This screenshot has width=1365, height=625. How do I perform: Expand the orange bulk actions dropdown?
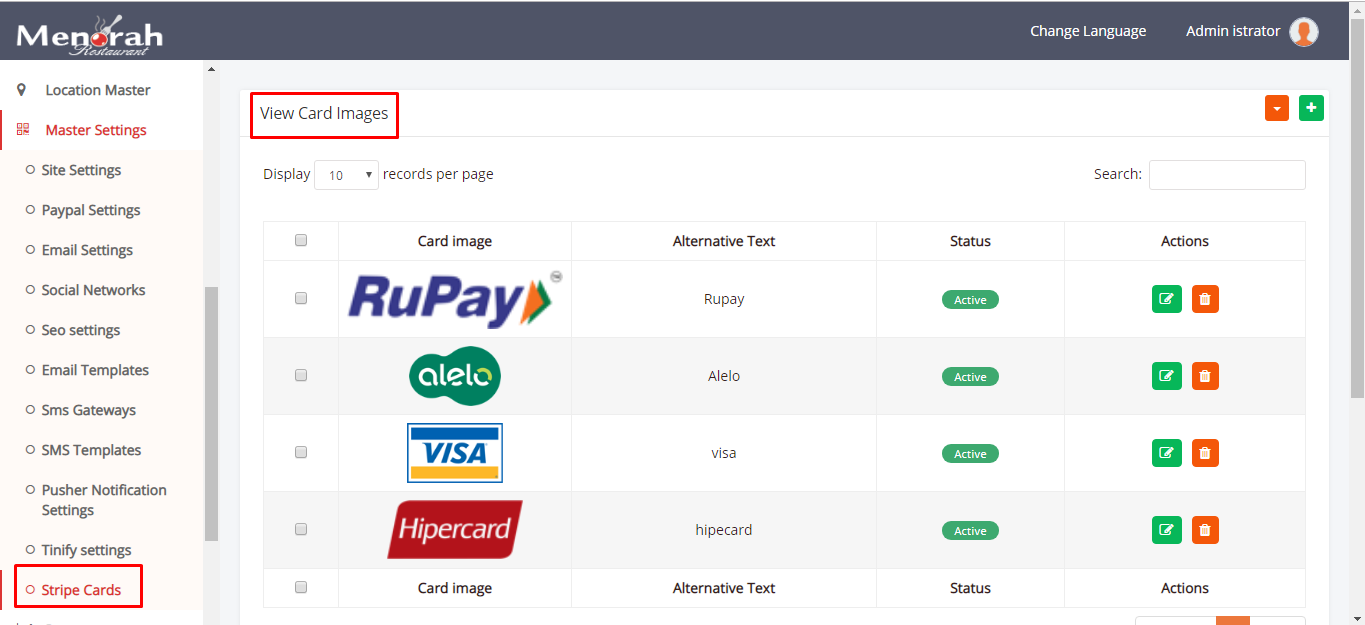pyautogui.click(x=1276, y=108)
